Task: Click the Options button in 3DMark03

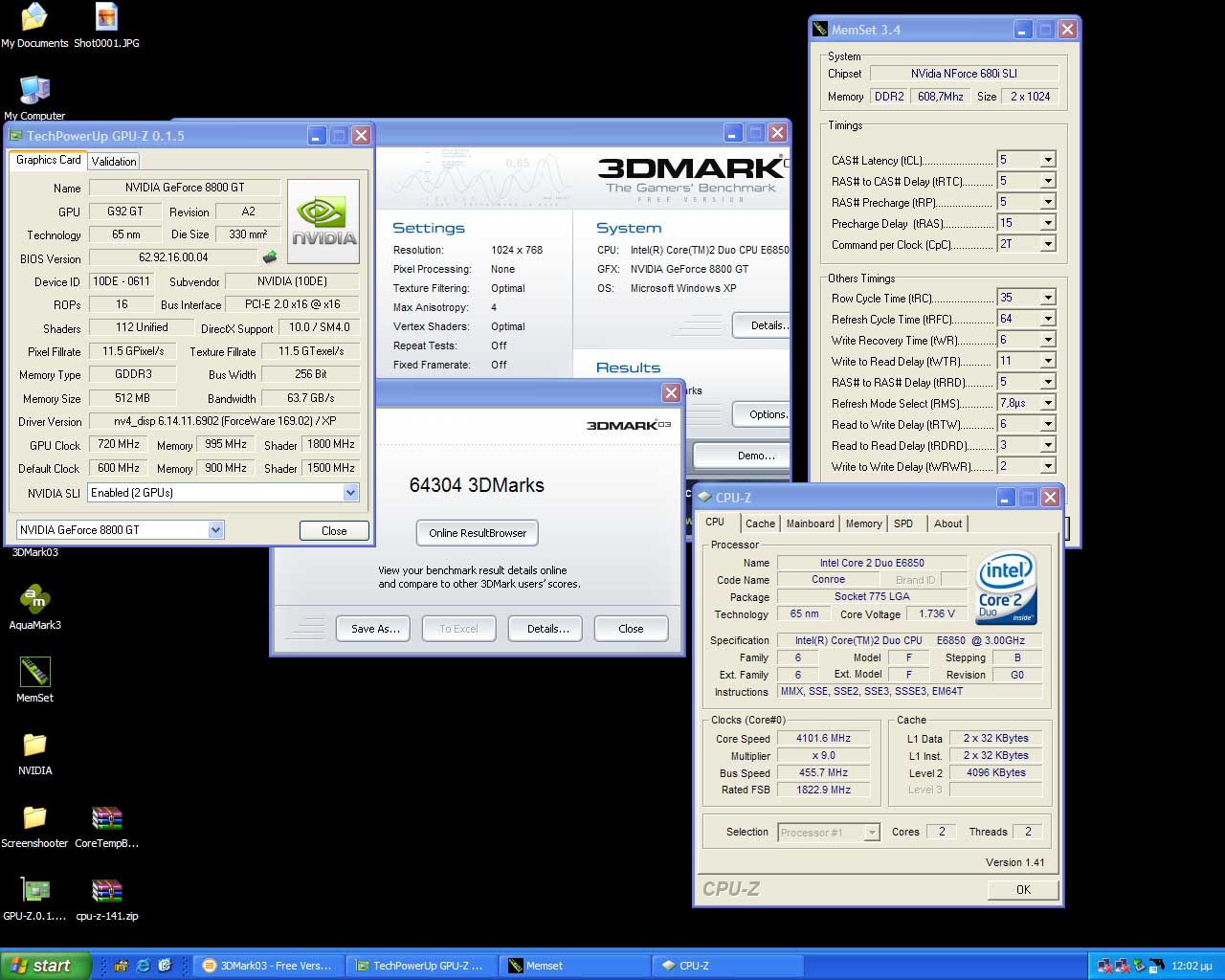Action: [764, 414]
